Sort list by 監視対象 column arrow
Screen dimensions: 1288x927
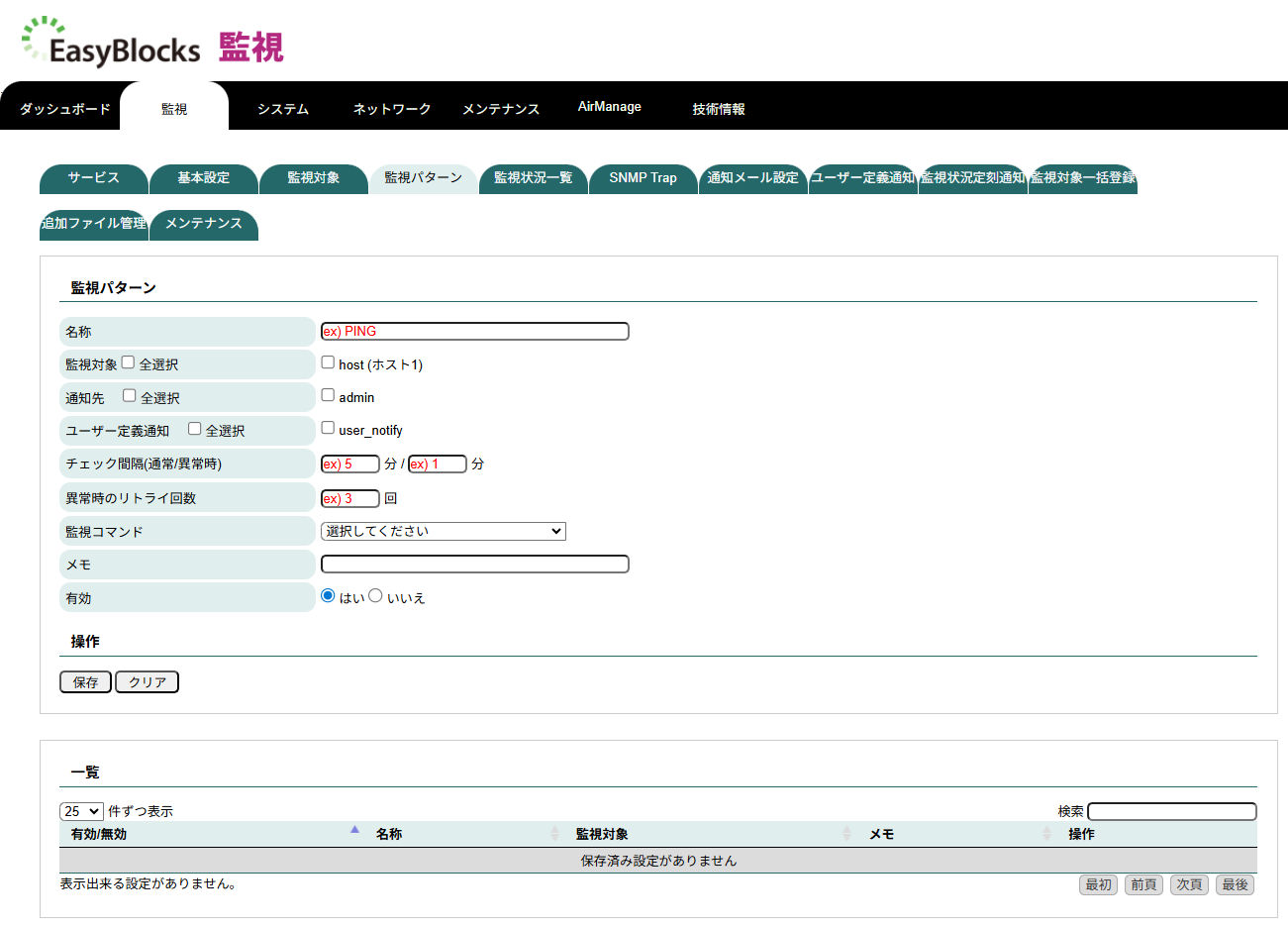(x=846, y=834)
